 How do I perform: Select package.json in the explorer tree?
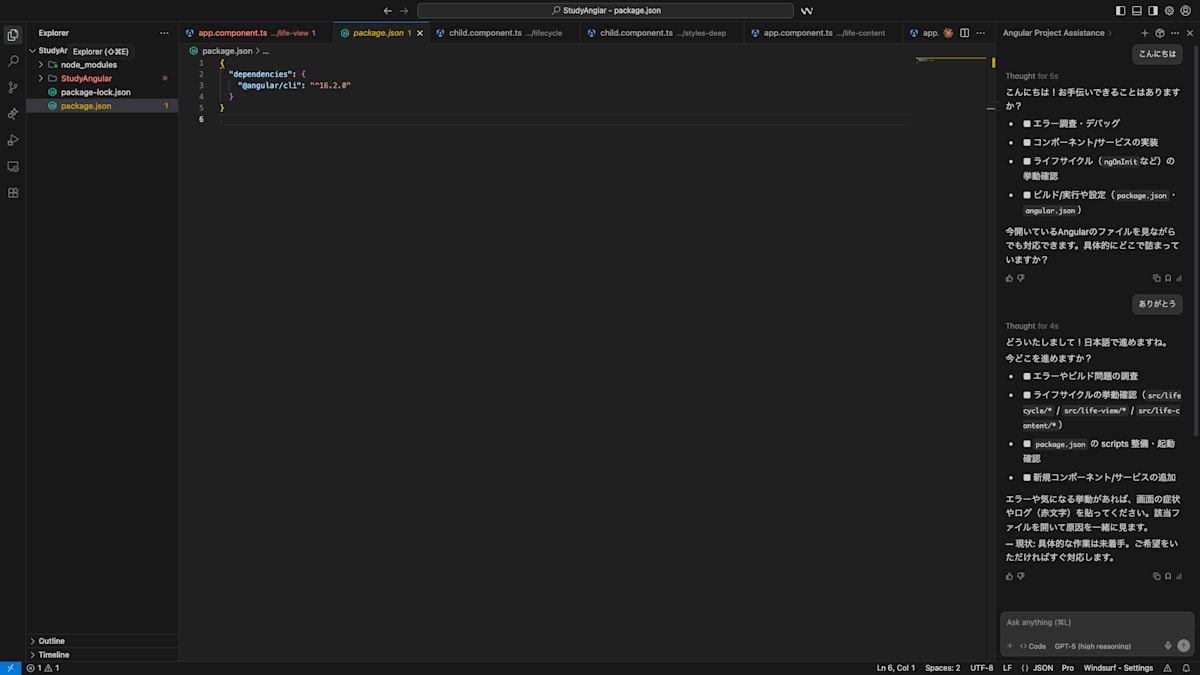pyautogui.click(x=102, y=106)
